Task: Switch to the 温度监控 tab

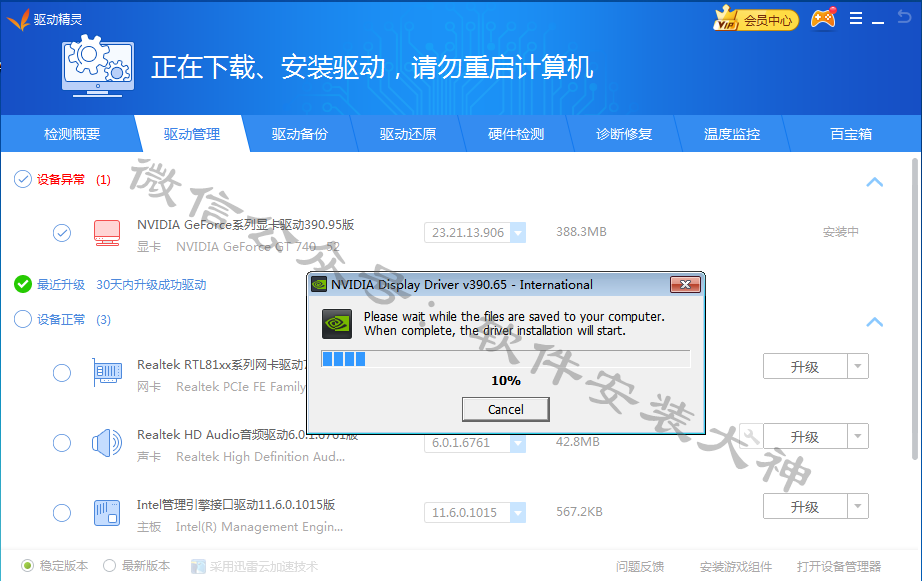Action: [732, 134]
